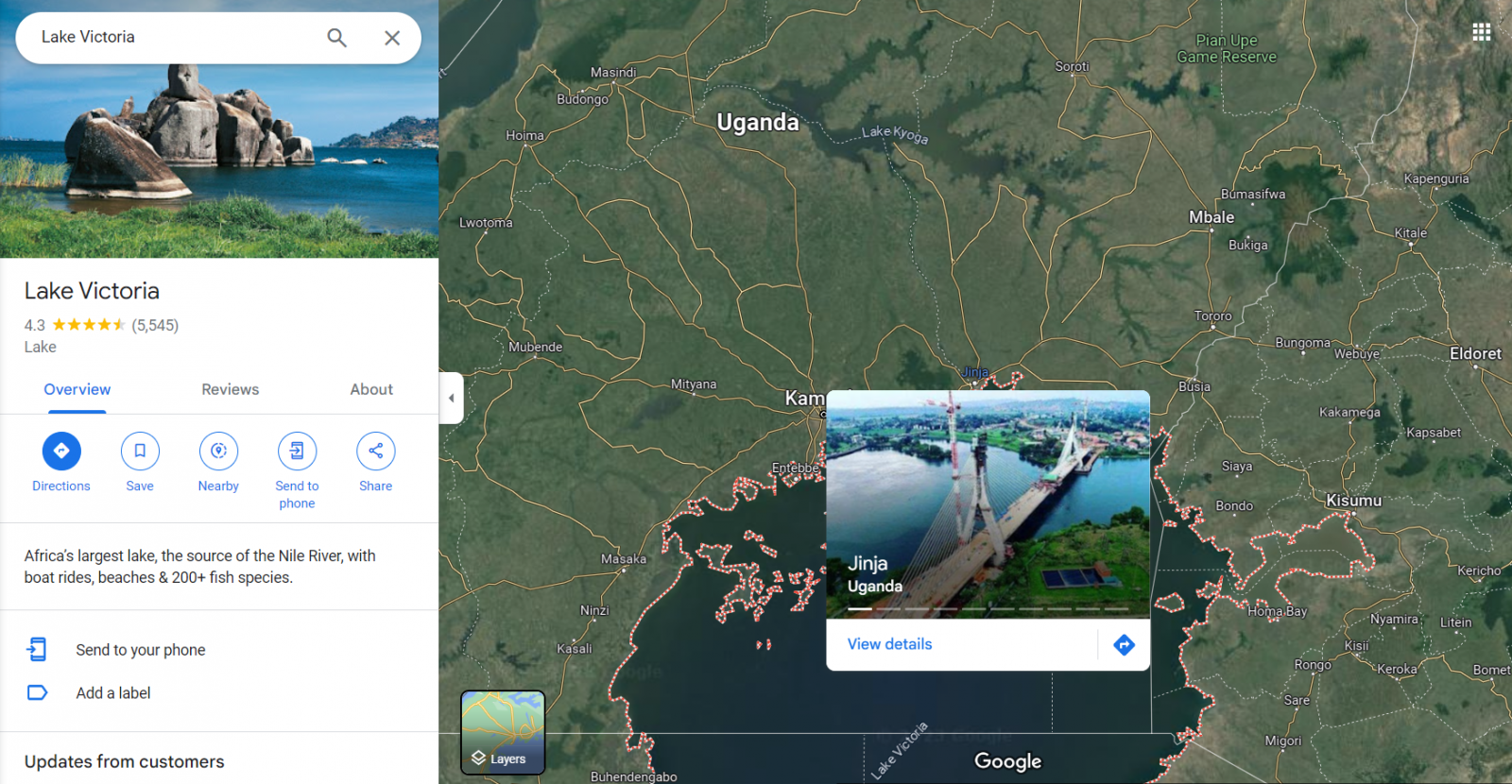The image size is (1512, 784).
Task: Click the Lwotoma map label
Action: pyautogui.click(x=486, y=223)
